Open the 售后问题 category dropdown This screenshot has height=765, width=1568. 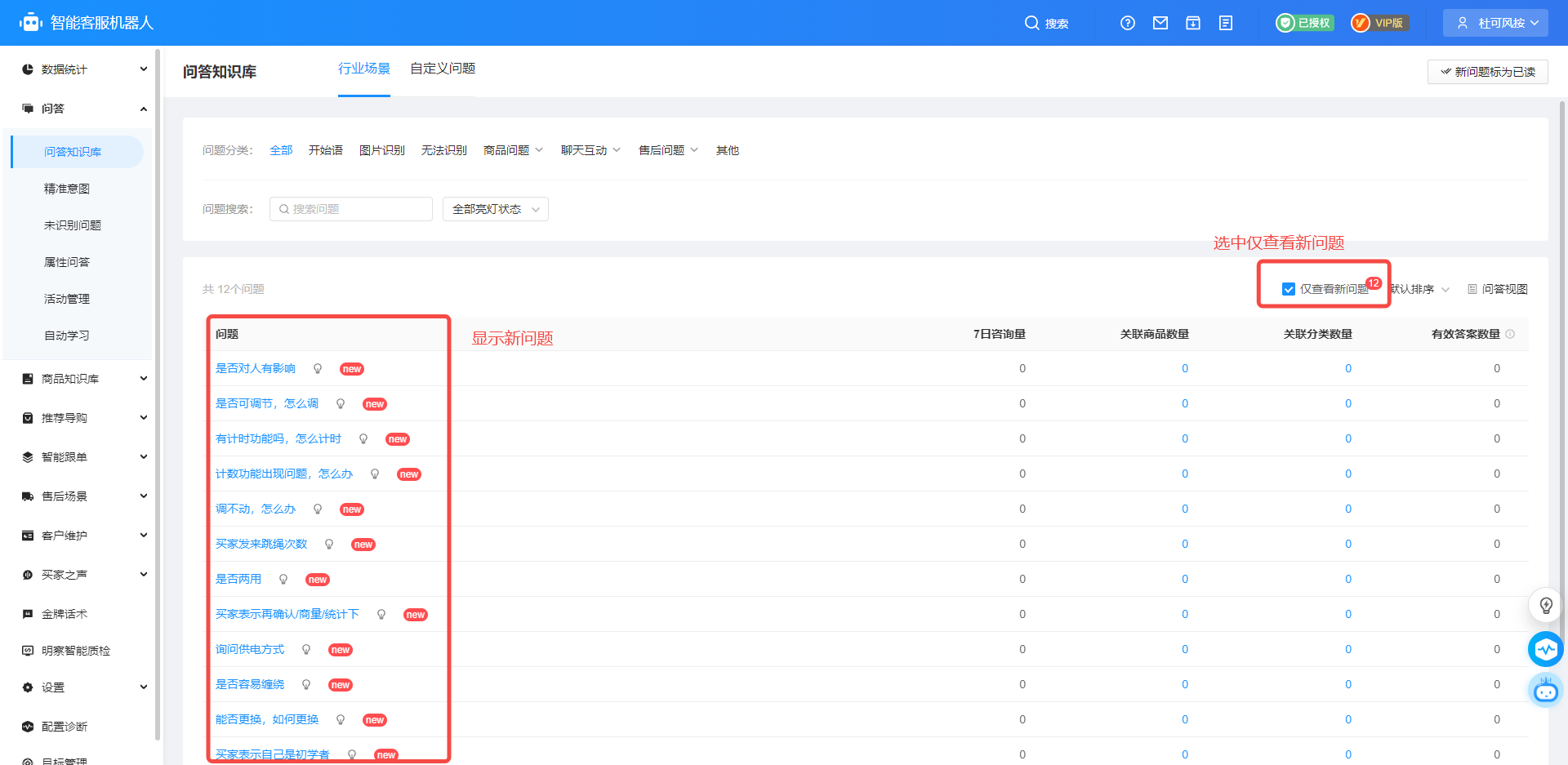click(x=668, y=150)
